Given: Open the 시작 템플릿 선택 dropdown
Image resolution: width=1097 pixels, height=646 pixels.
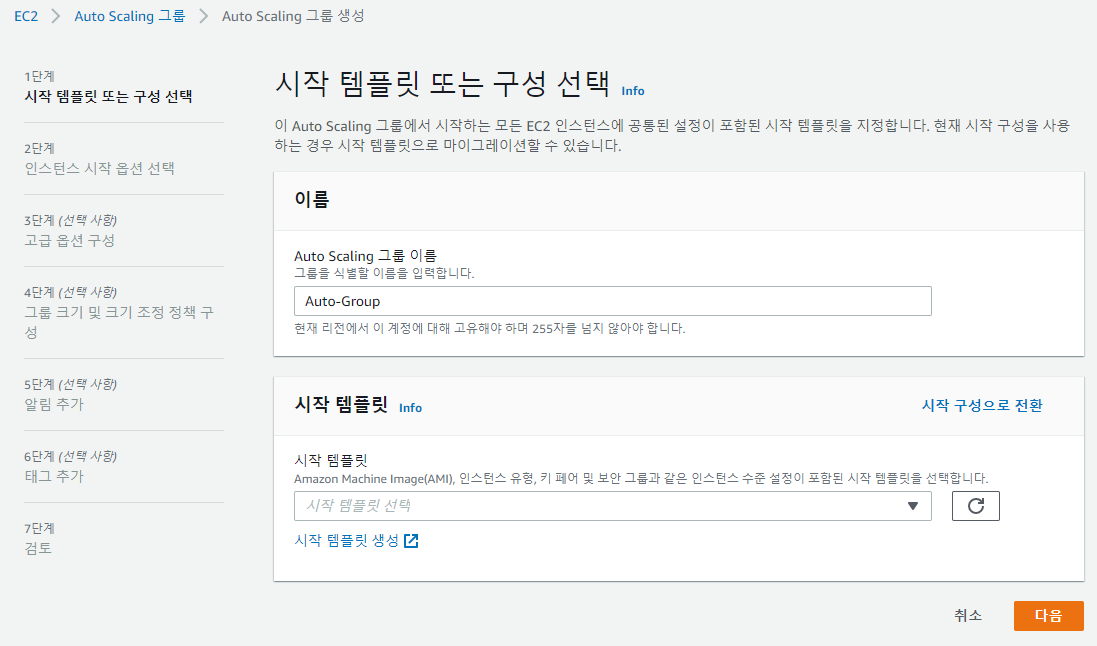Looking at the screenshot, I should click(613, 506).
